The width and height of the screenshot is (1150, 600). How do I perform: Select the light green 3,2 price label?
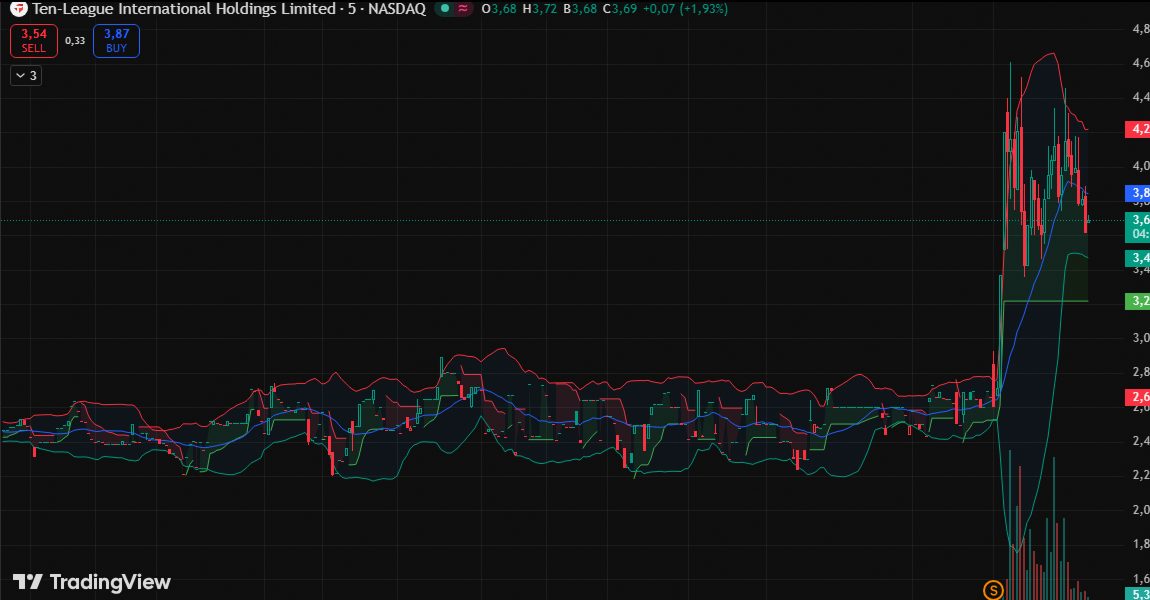click(x=1138, y=301)
